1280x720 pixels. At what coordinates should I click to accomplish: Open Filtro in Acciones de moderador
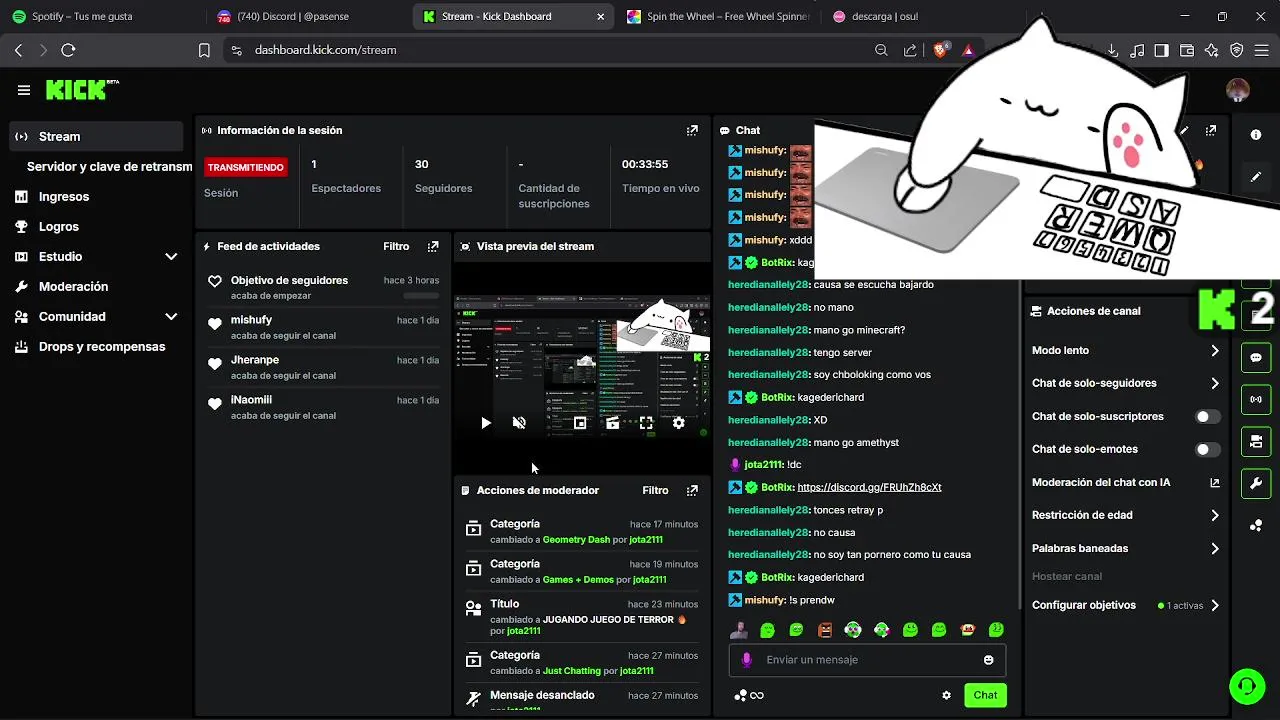[x=655, y=490]
